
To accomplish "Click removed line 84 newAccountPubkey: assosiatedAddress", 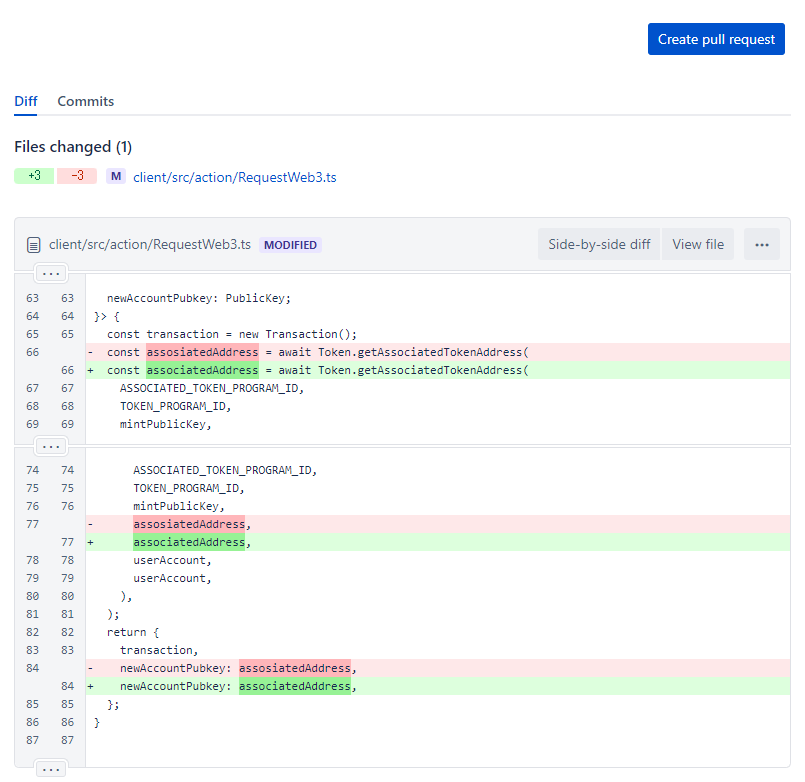I will pyautogui.click(x=438, y=668).
